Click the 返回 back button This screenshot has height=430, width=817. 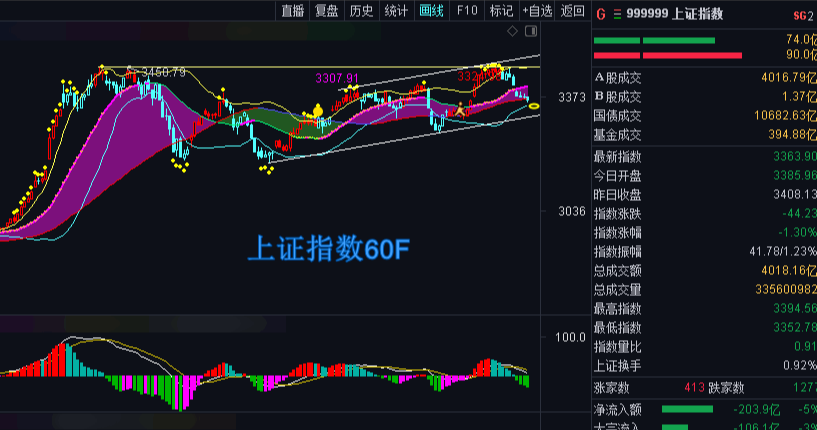point(572,11)
